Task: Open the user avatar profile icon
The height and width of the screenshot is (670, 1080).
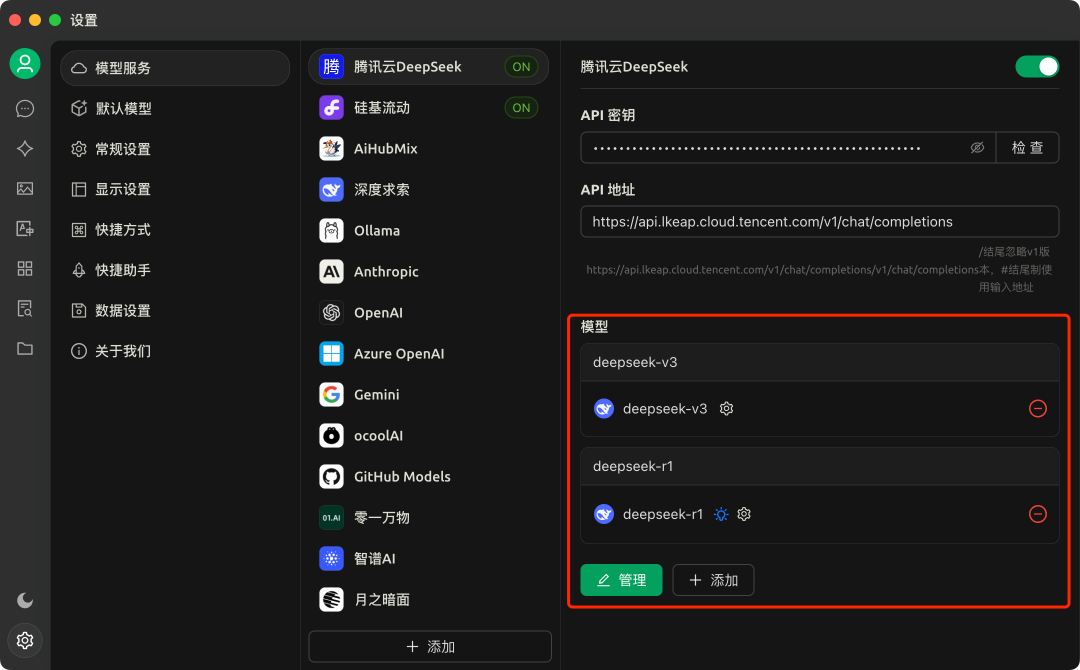Action: point(25,64)
